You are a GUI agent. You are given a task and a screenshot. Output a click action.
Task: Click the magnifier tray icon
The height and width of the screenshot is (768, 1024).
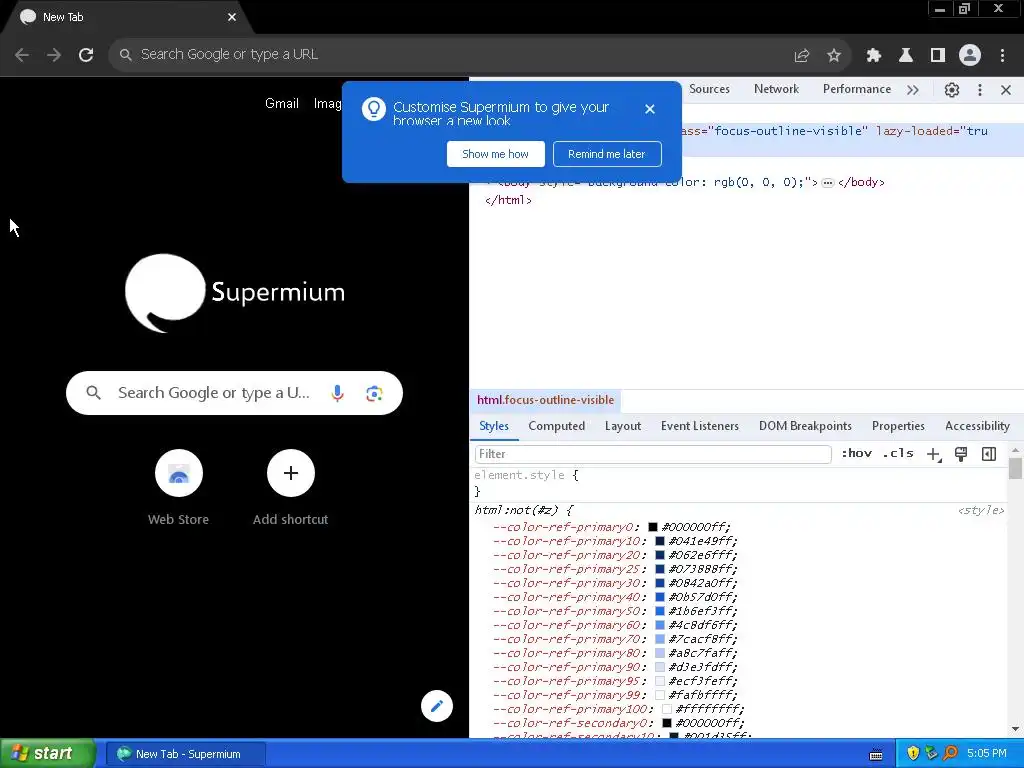tap(950, 754)
